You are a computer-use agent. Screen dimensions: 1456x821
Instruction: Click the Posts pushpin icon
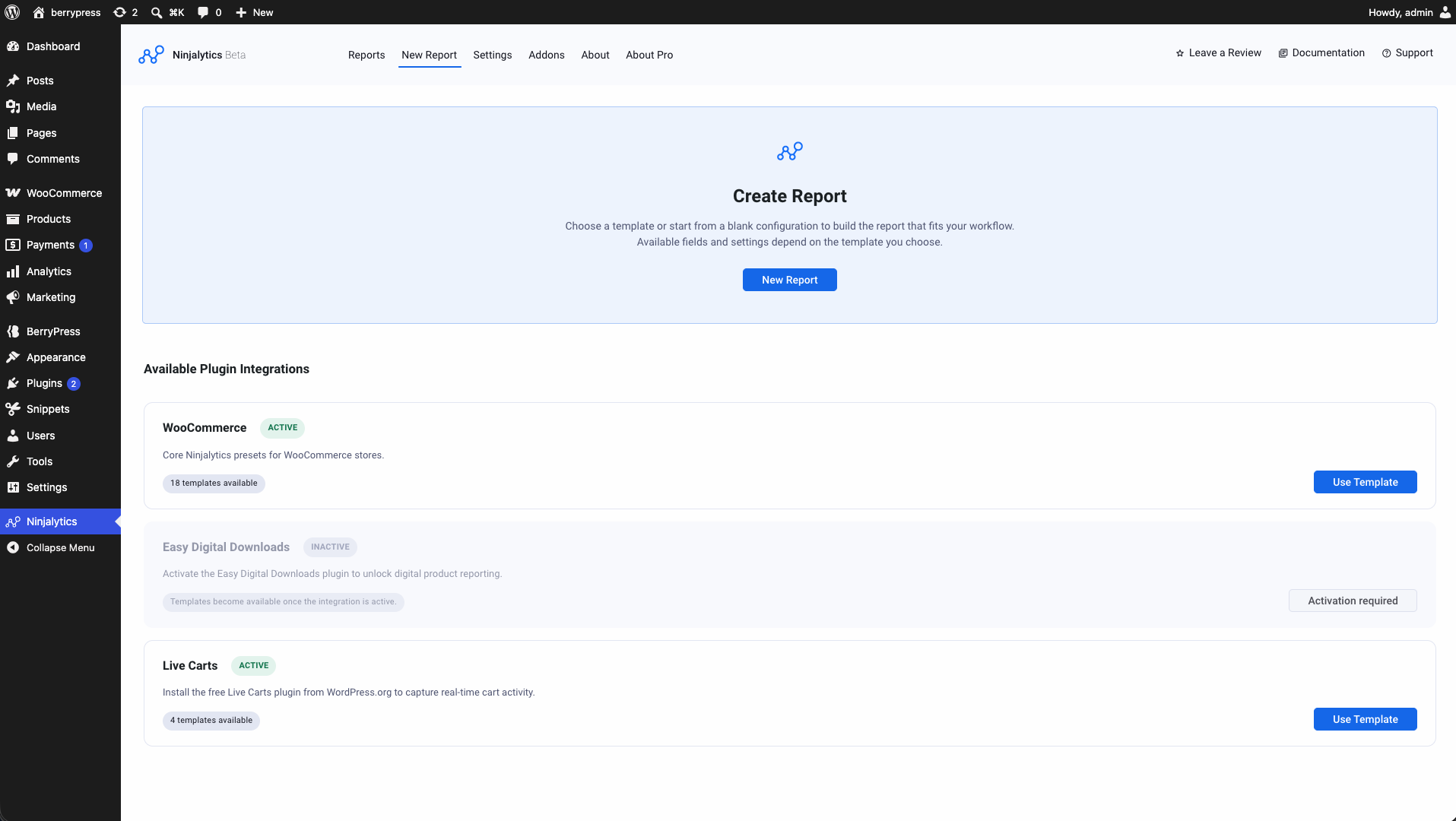tap(13, 81)
